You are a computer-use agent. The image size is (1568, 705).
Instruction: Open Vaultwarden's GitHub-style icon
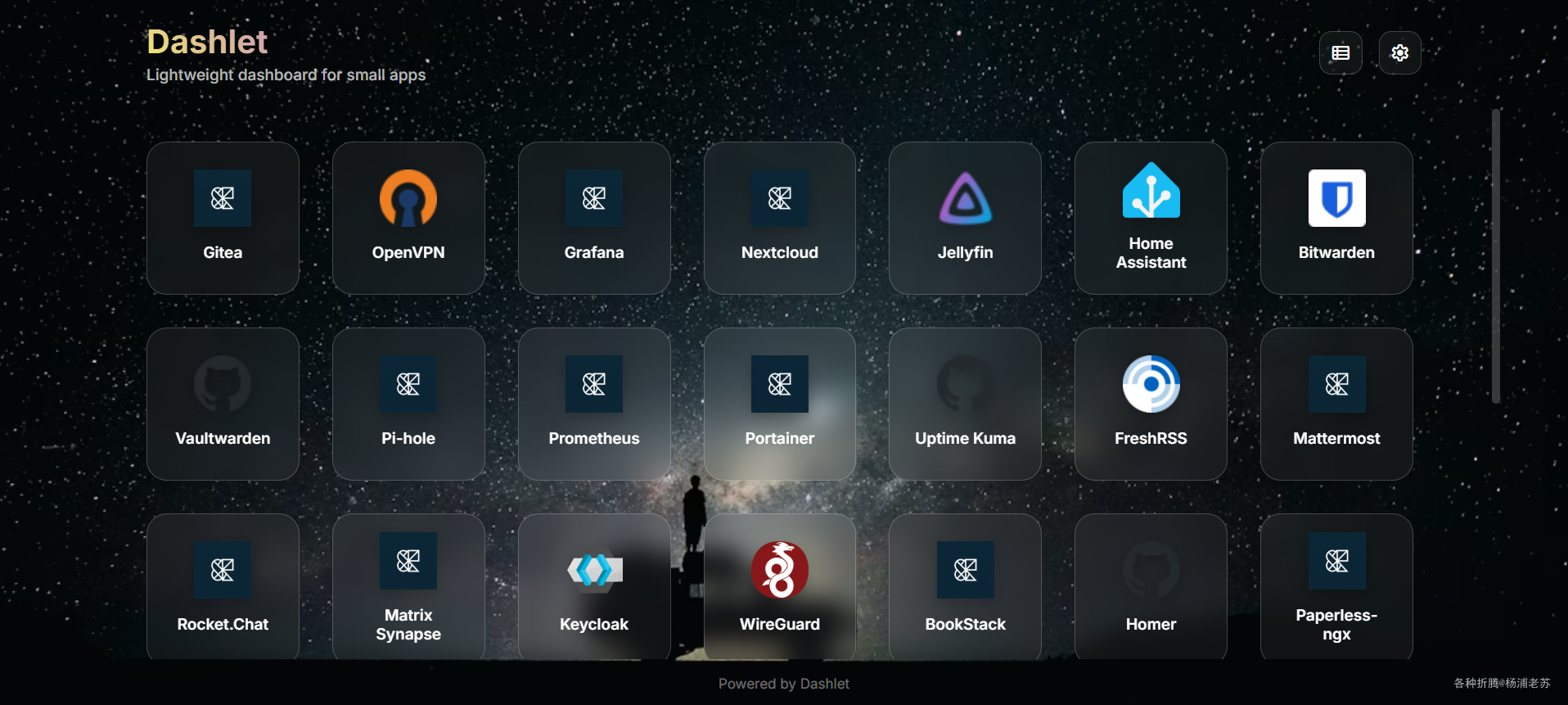223,384
